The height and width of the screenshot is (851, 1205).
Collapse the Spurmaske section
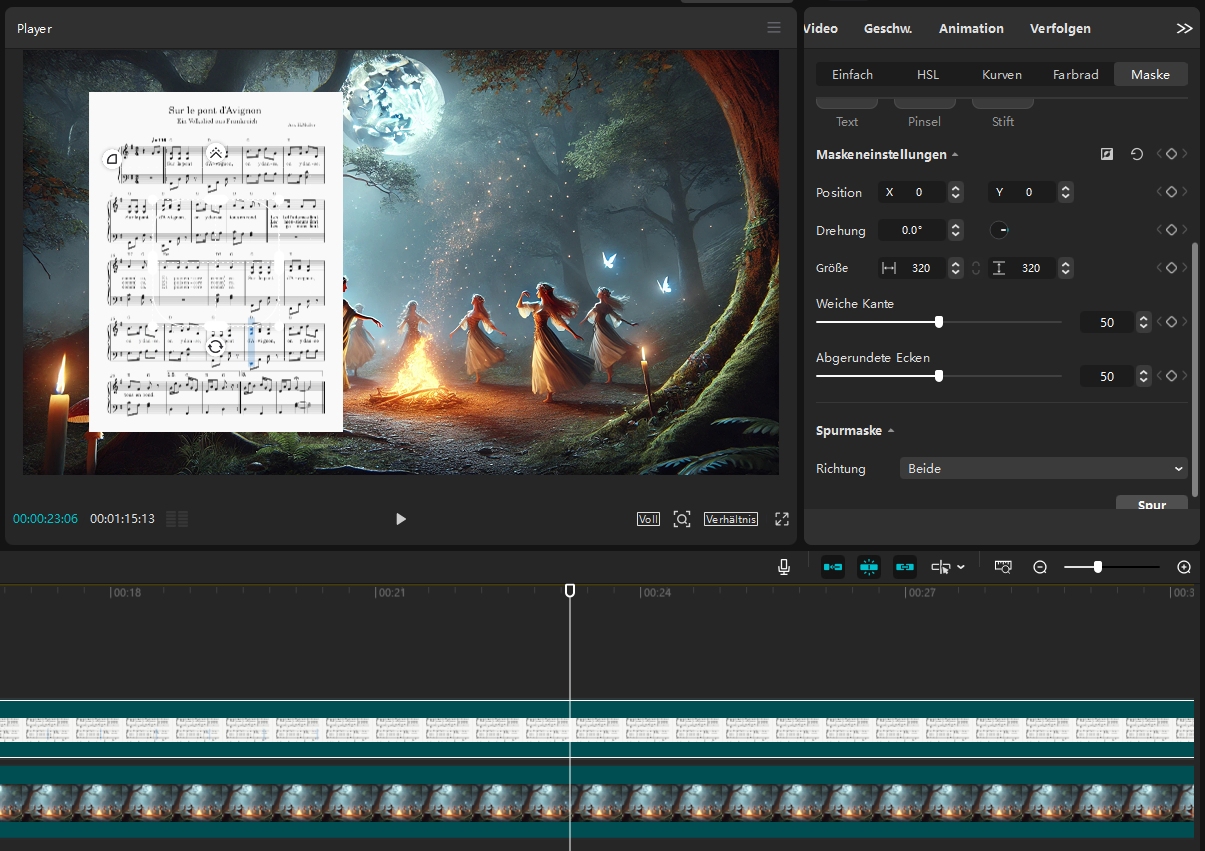pyautogui.click(x=891, y=431)
